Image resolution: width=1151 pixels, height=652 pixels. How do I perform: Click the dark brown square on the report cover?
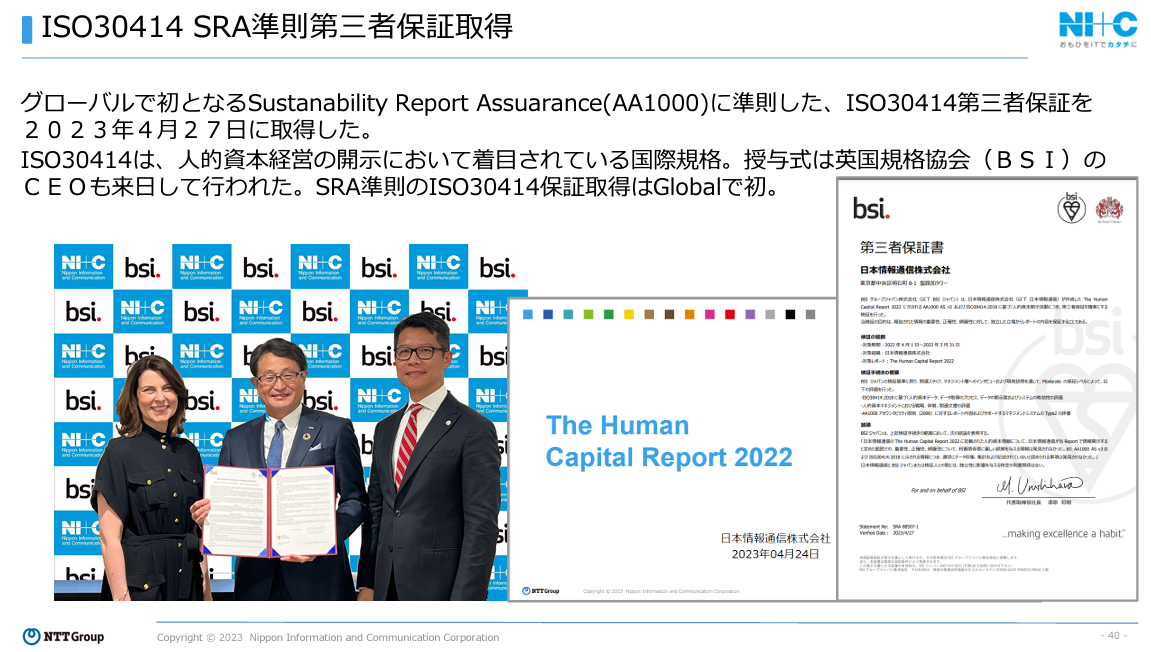tap(669, 314)
